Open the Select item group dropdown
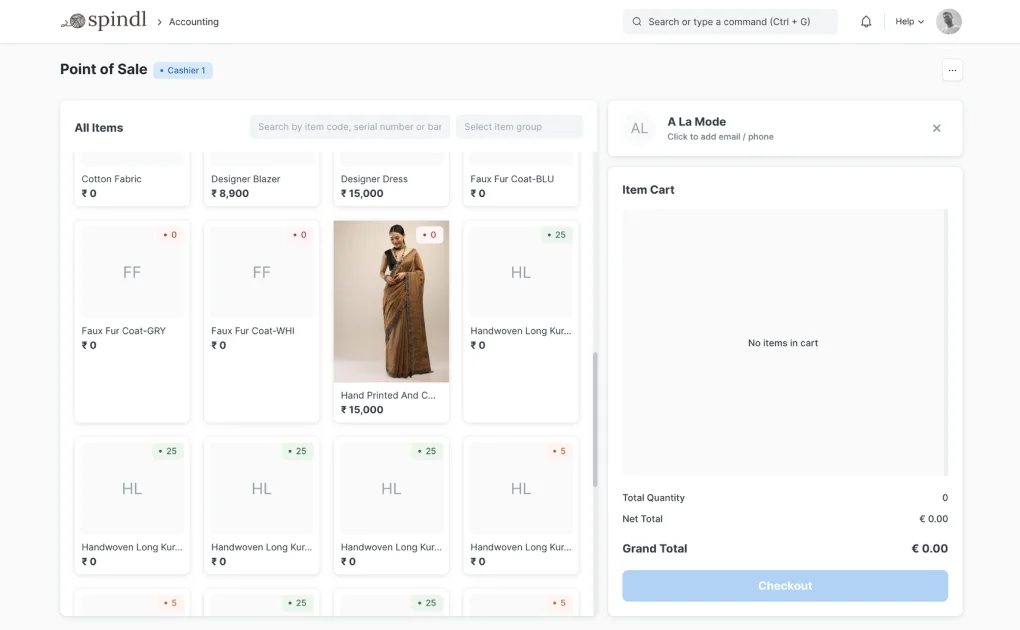 pyautogui.click(x=520, y=126)
